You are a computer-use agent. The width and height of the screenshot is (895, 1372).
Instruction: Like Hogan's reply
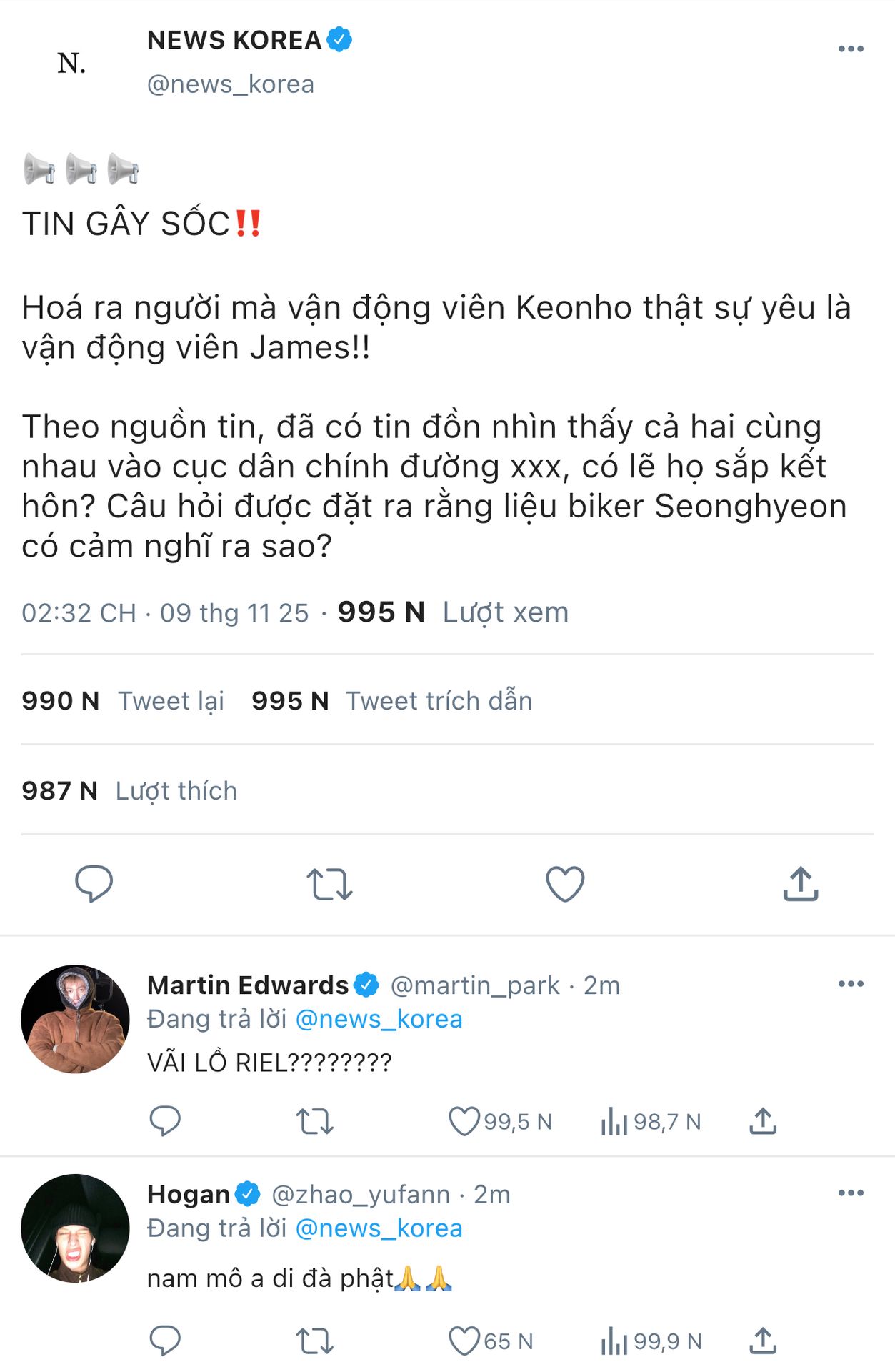tap(464, 1341)
